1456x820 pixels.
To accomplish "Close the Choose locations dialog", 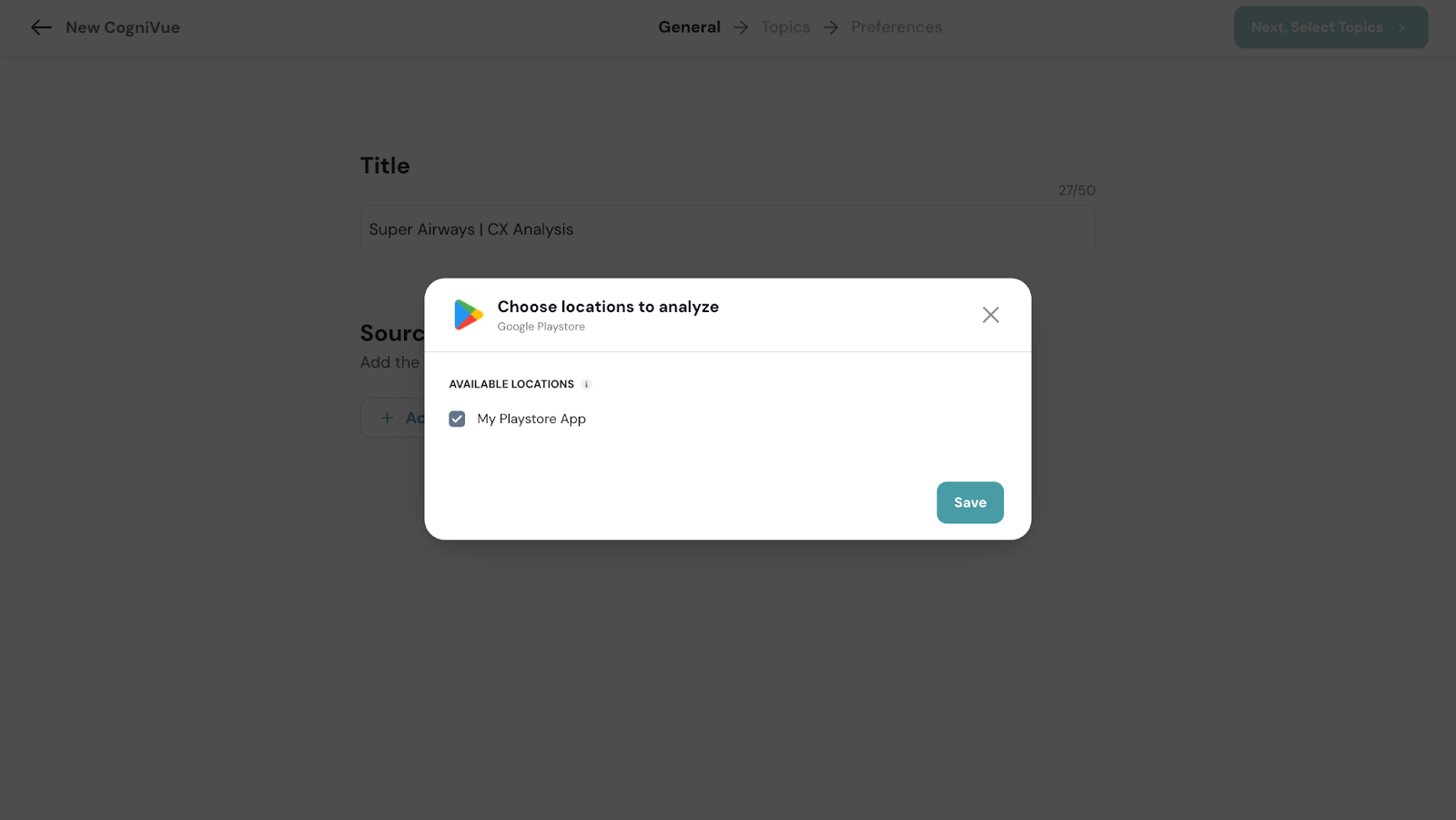I will tap(990, 315).
